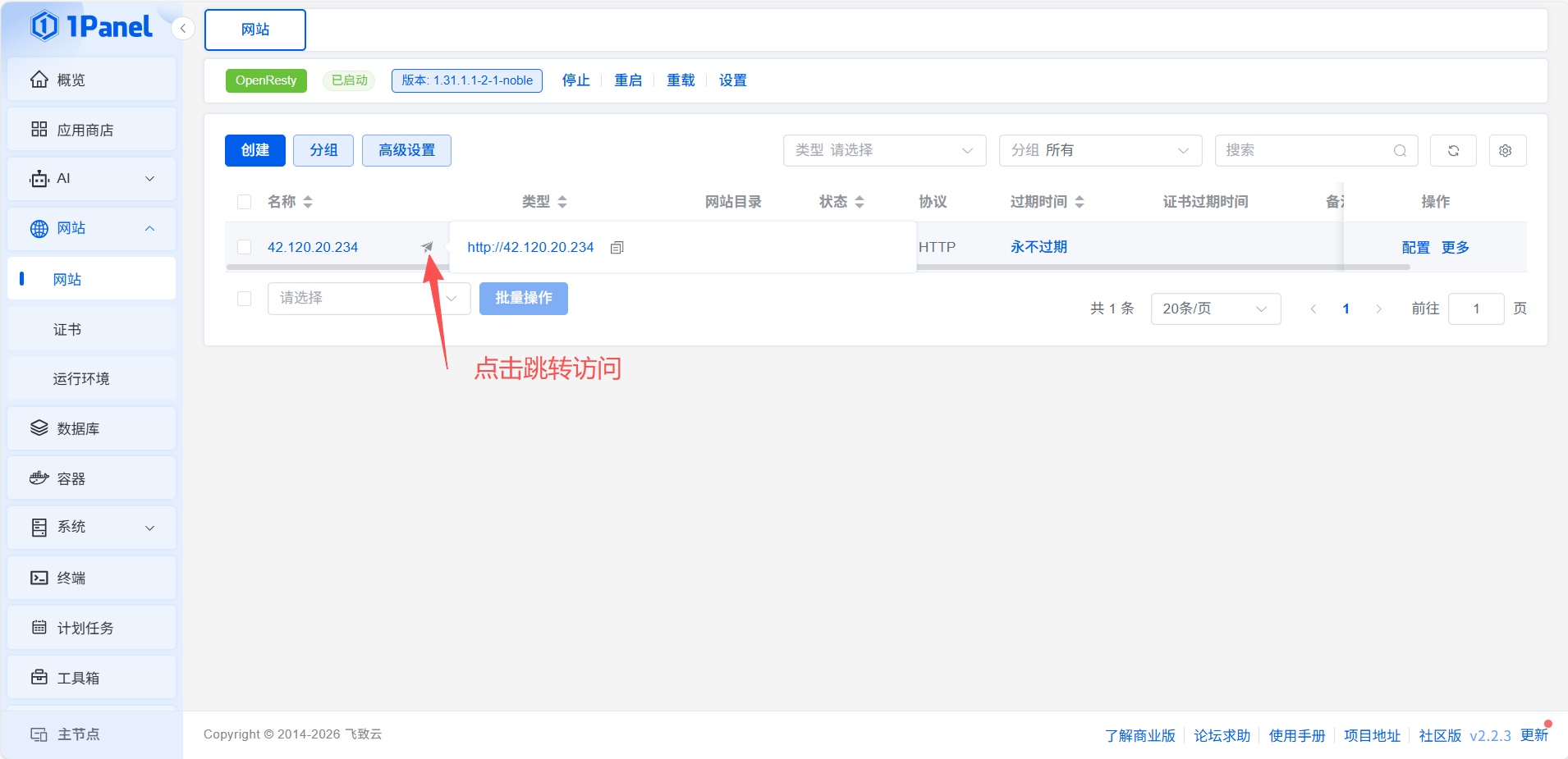Expand the AI menu chevron

(149, 179)
